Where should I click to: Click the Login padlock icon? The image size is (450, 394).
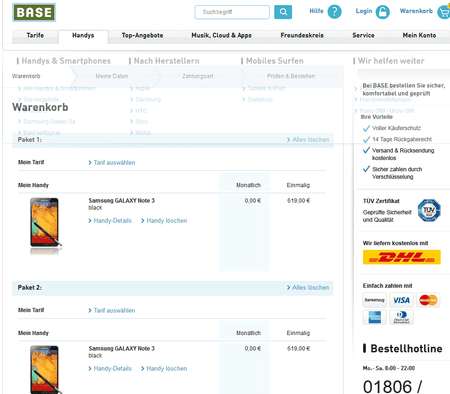(x=382, y=12)
